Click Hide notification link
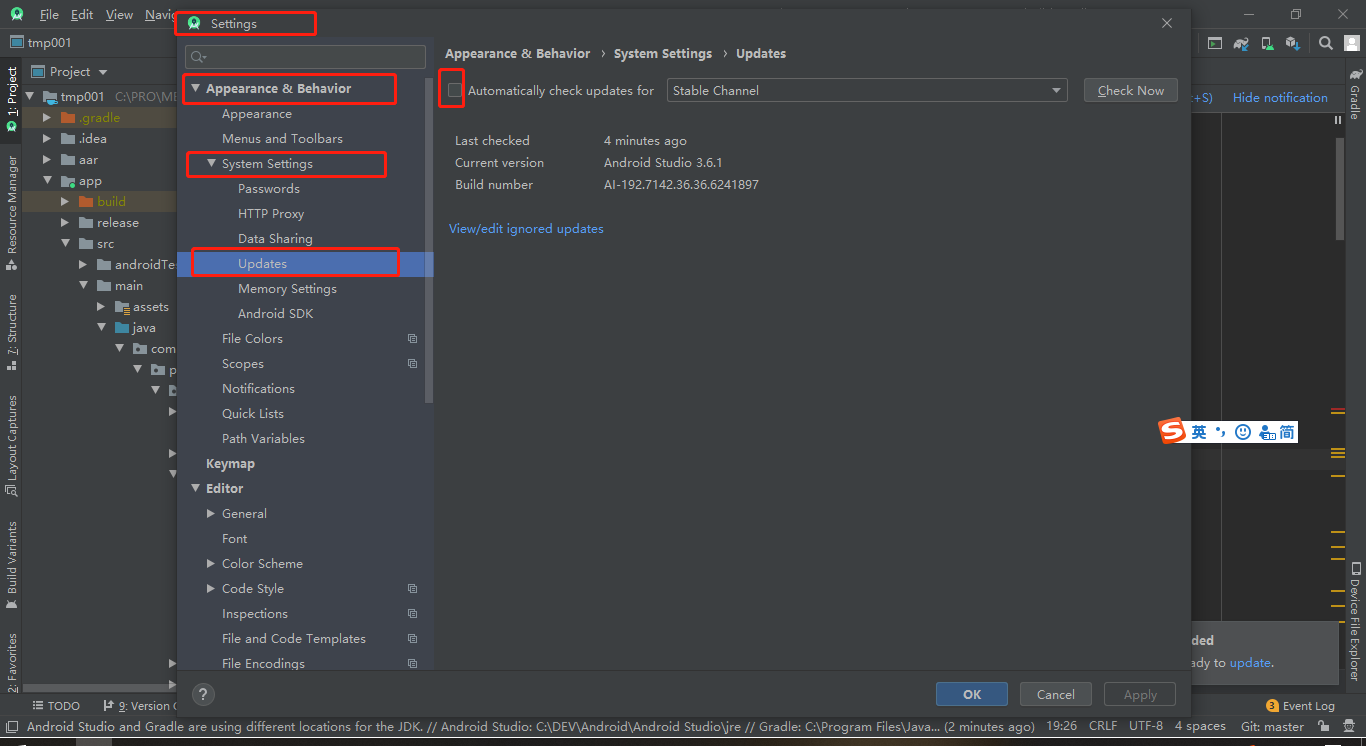This screenshot has width=1366, height=746. pyautogui.click(x=1280, y=98)
